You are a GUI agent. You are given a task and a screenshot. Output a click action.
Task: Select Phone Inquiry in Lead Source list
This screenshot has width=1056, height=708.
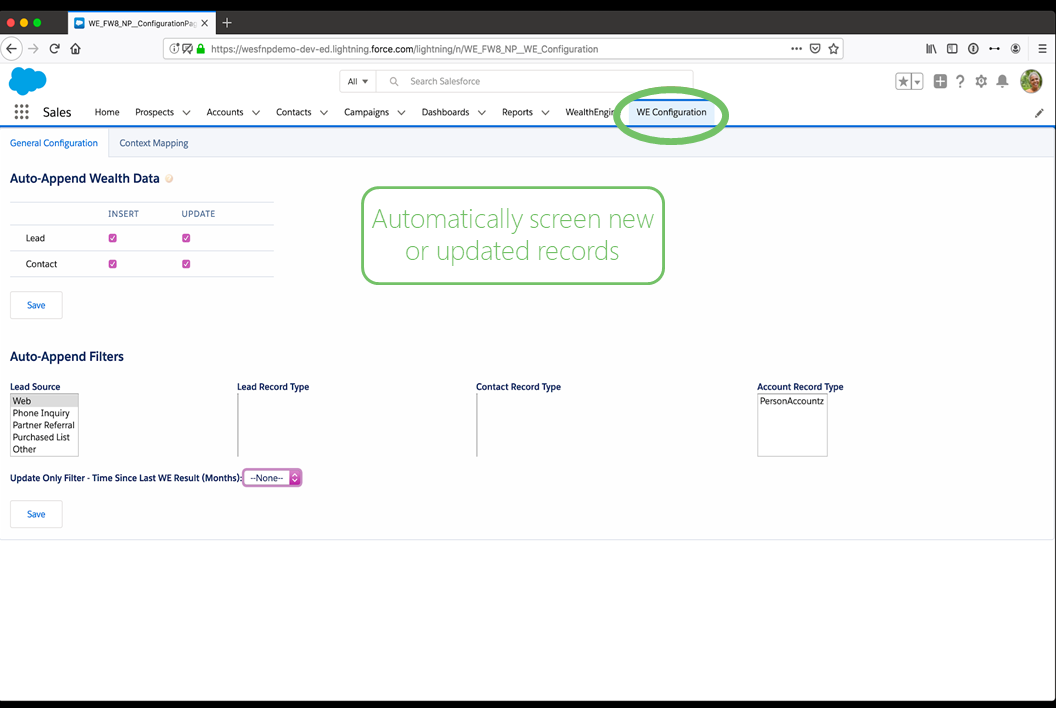(x=43, y=413)
